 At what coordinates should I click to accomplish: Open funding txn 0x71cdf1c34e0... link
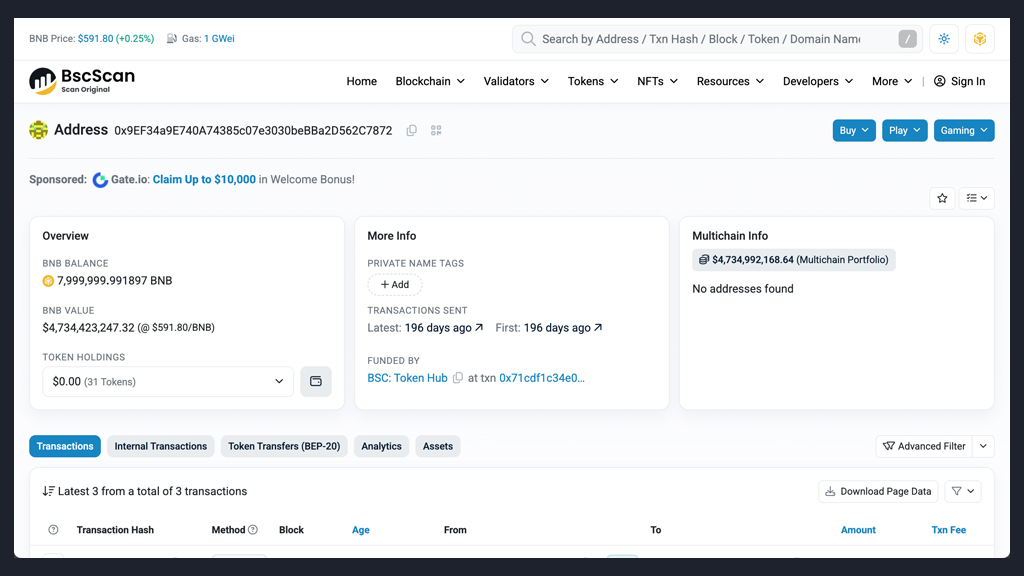click(x=542, y=378)
